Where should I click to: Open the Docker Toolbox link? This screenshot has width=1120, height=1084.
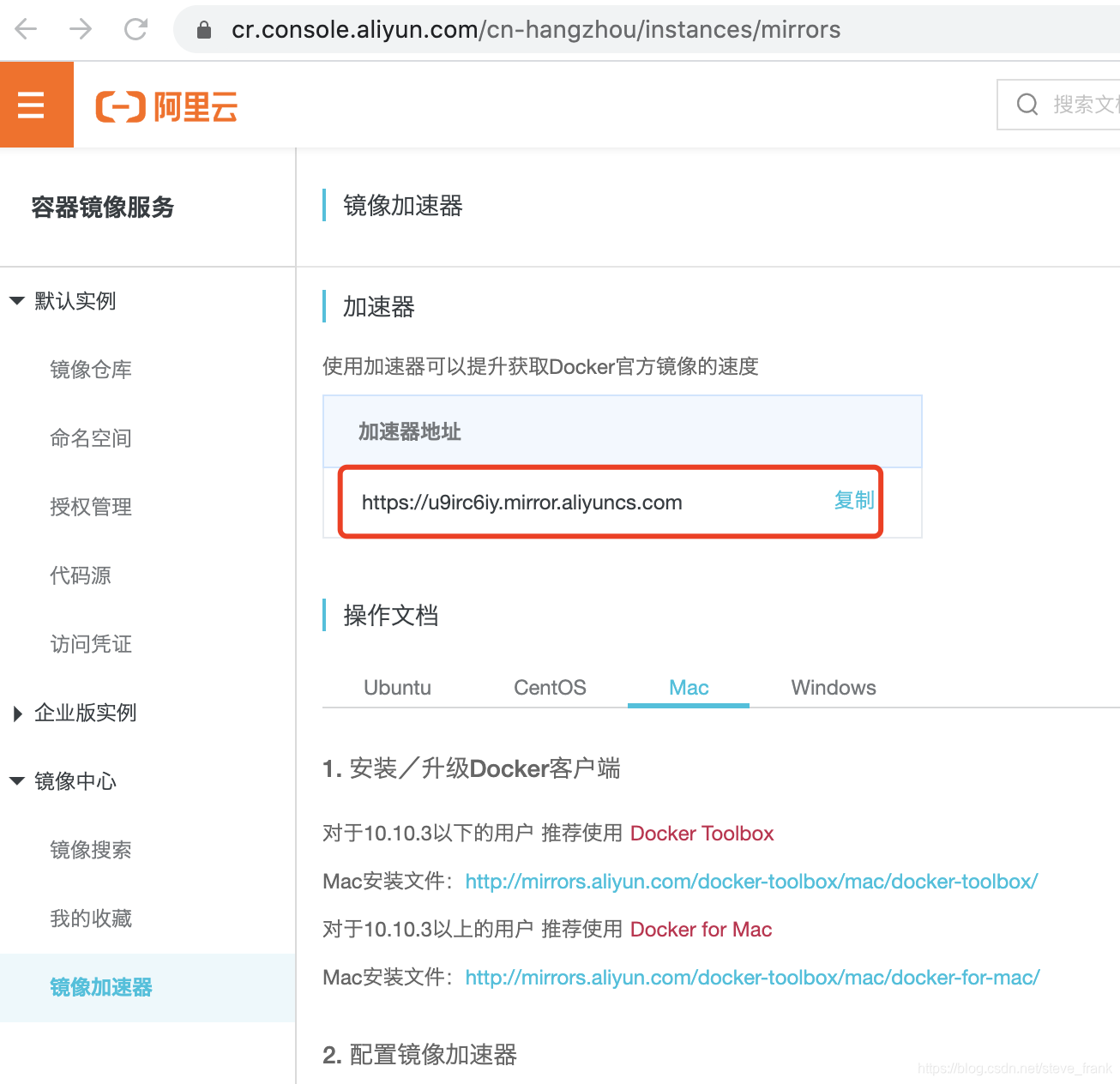(x=702, y=834)
